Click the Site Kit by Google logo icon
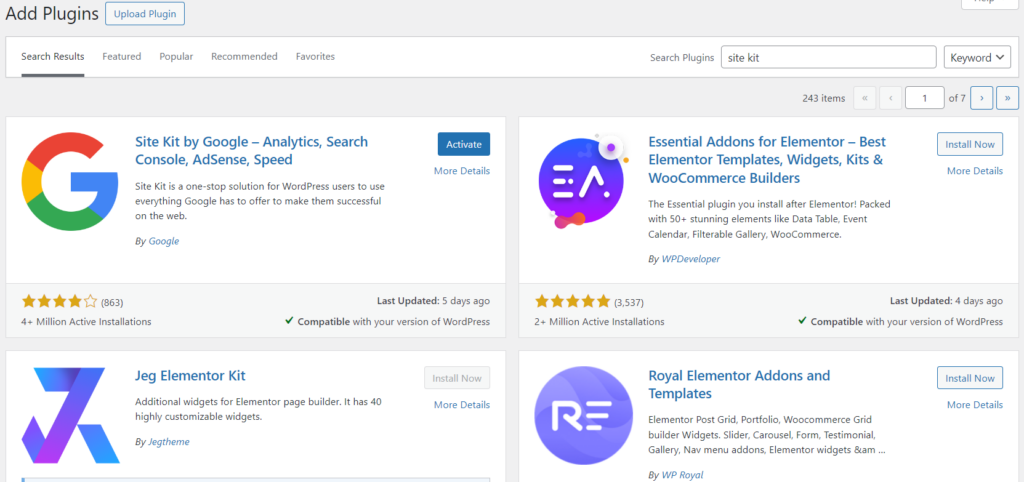Image resolution: width=1024 pixels, height=482 pixels. point(70,182)
